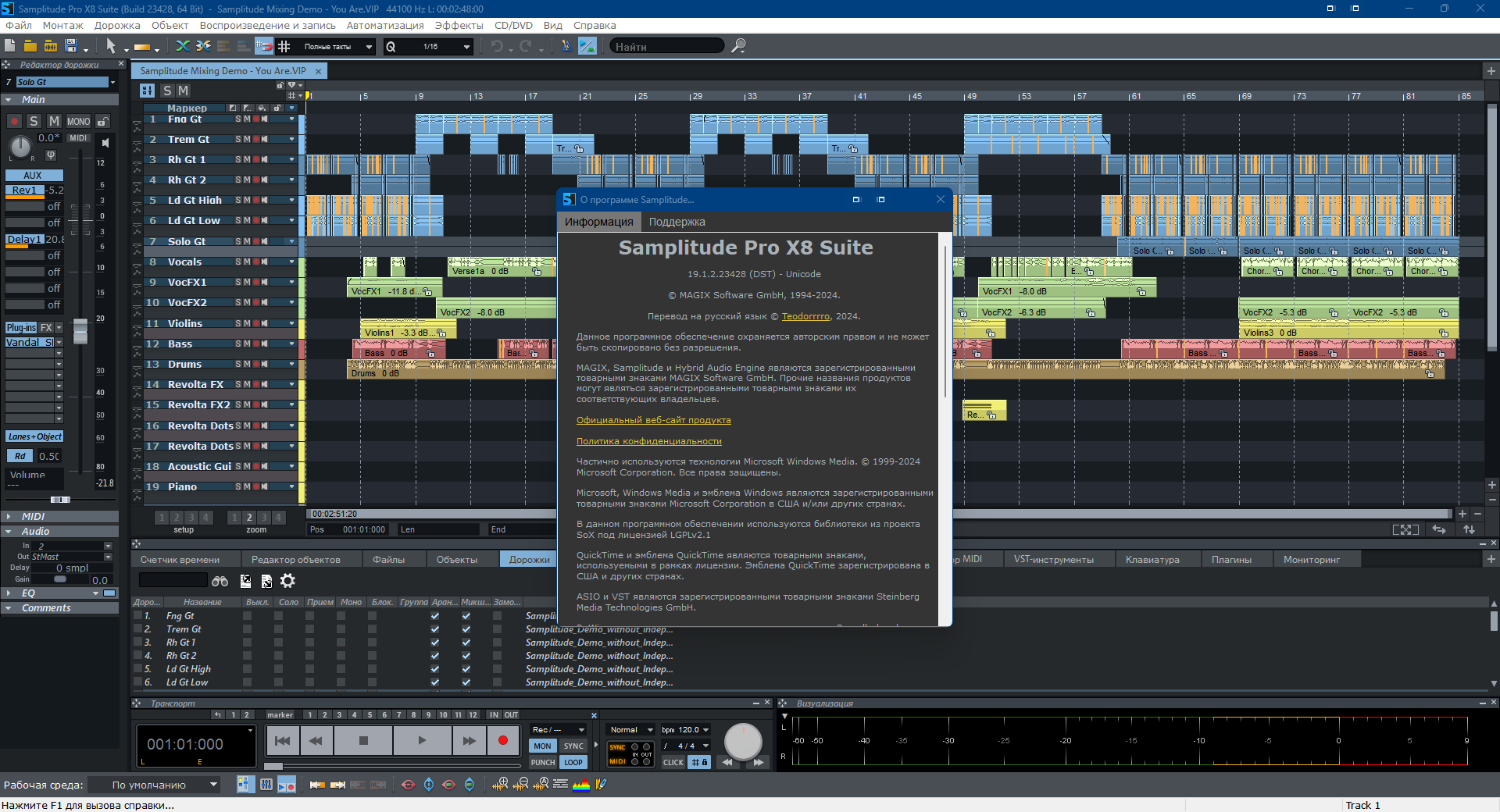Click the transport time display 001:01:000

(x=196, y=745)
